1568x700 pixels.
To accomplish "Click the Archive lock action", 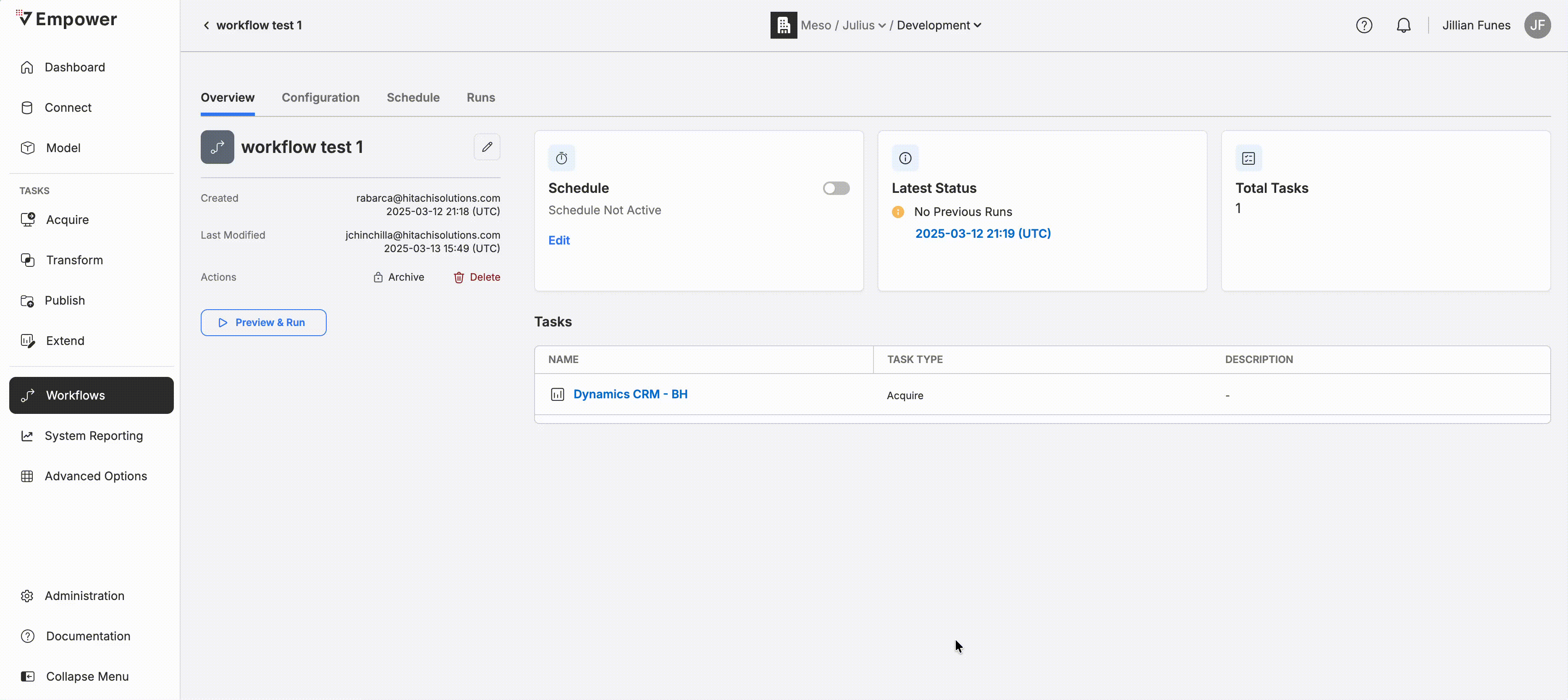I will tap(399, 277).
